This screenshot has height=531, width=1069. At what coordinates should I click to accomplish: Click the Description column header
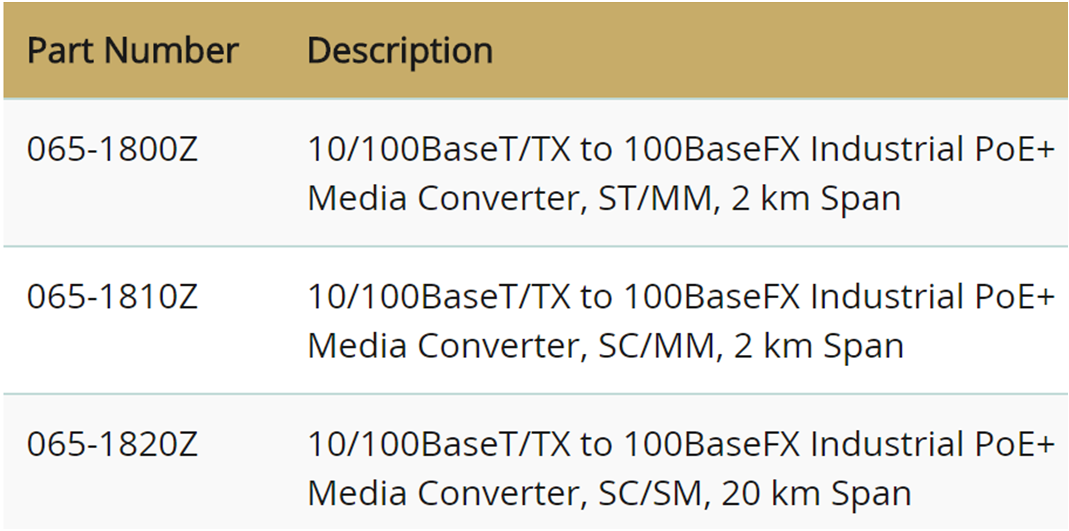pos(400,50)
